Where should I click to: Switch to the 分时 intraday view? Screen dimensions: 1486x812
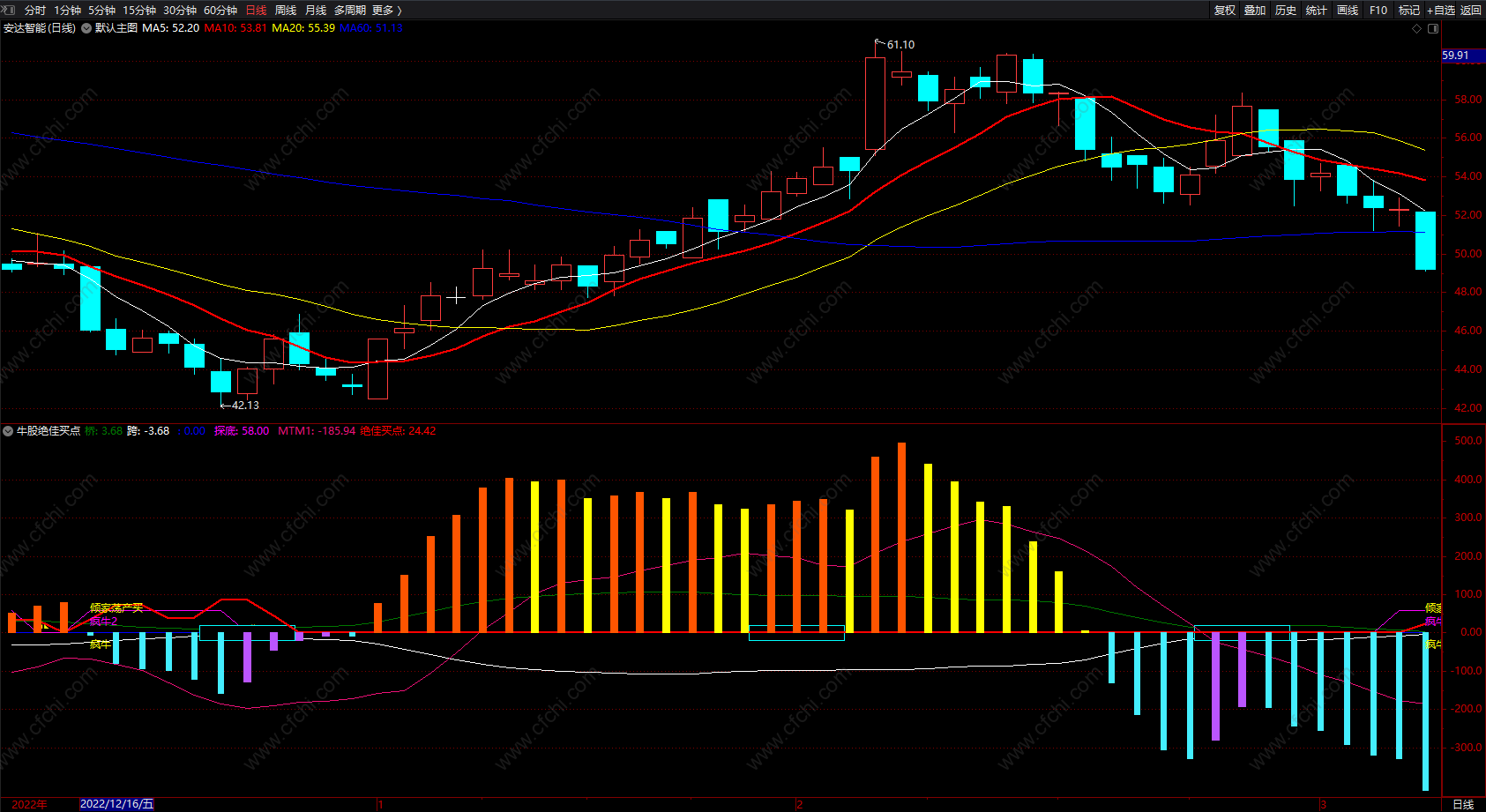tap(35, 10)
